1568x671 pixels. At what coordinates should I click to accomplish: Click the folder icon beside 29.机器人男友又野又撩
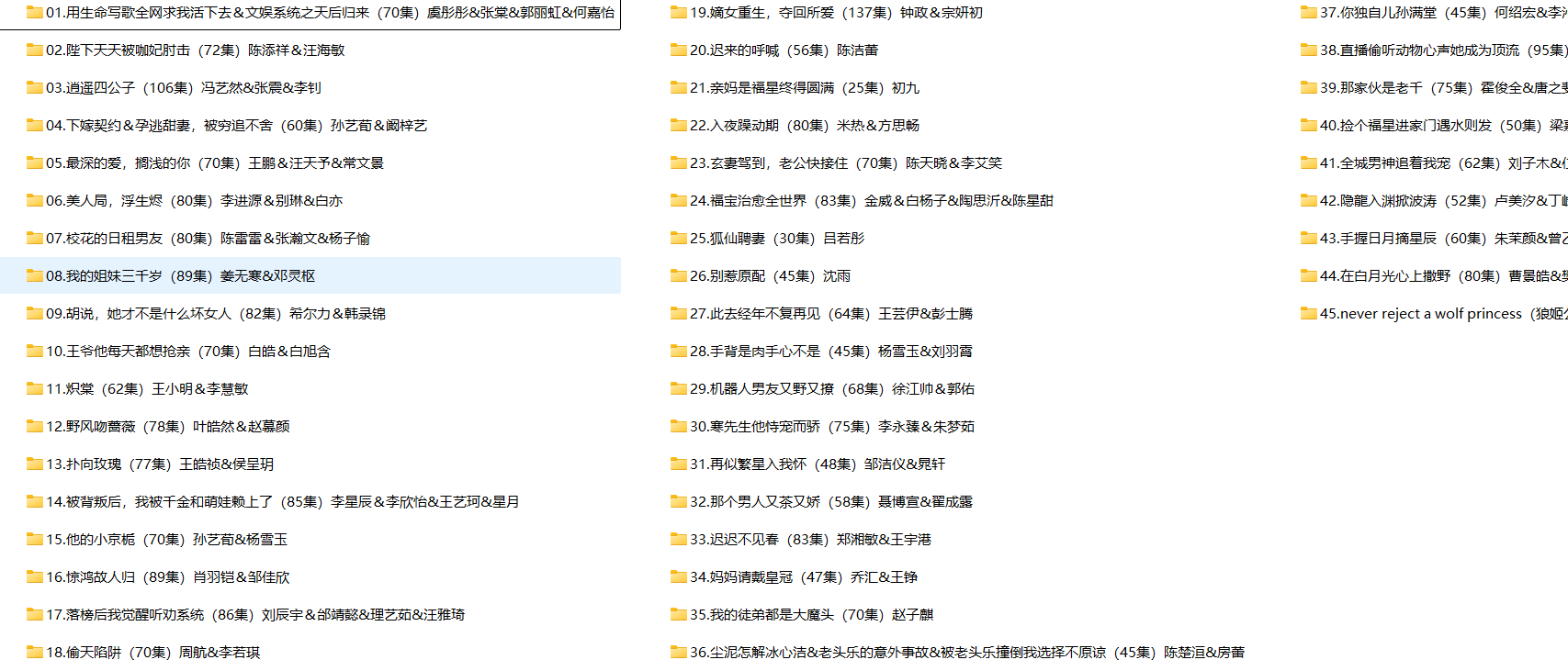click(679, 388)
